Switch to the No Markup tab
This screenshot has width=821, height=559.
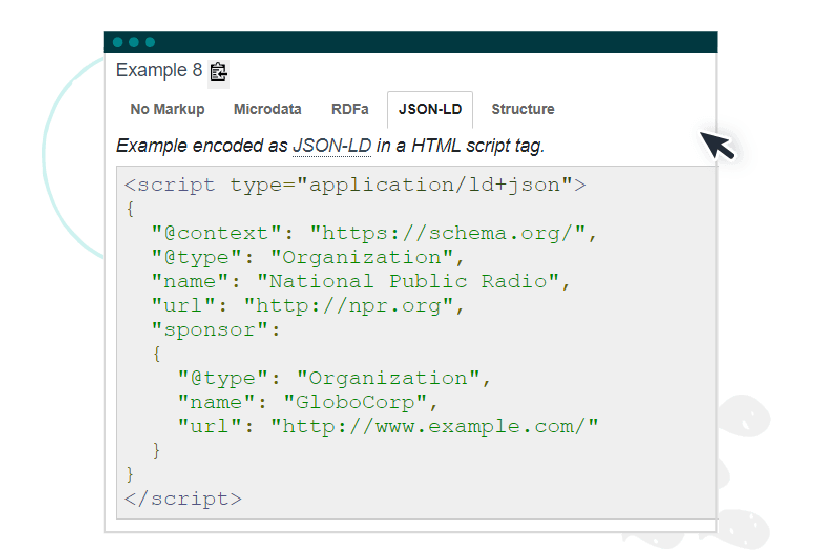click(167, 109)
